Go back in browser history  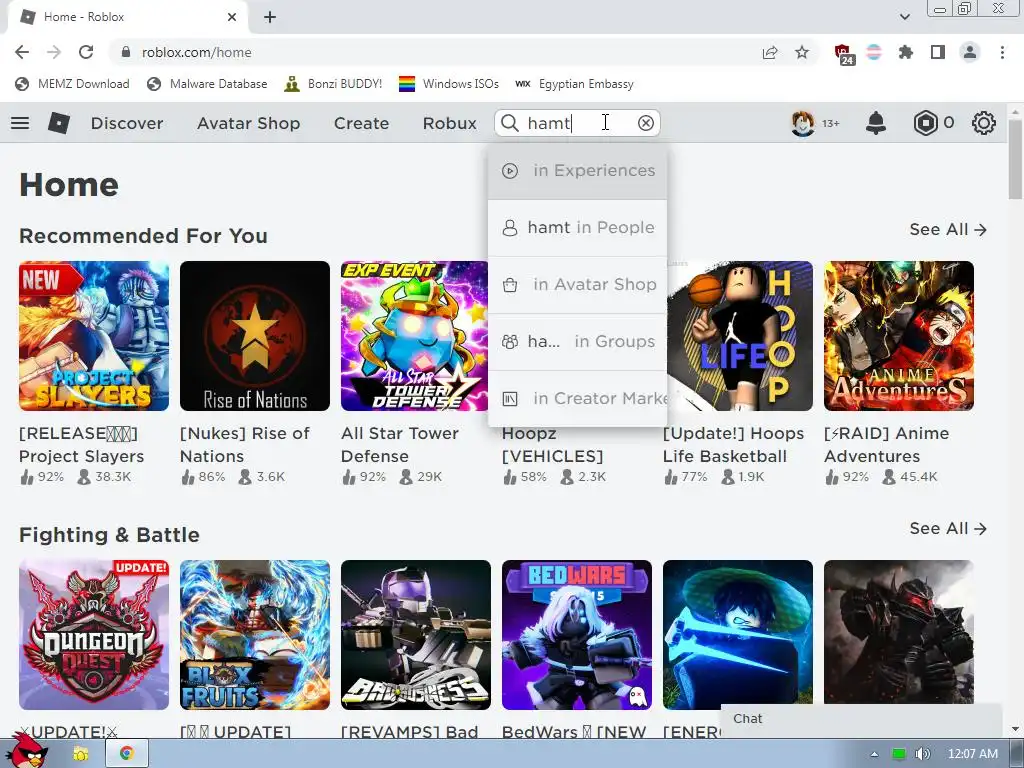(x=22, y=52)
